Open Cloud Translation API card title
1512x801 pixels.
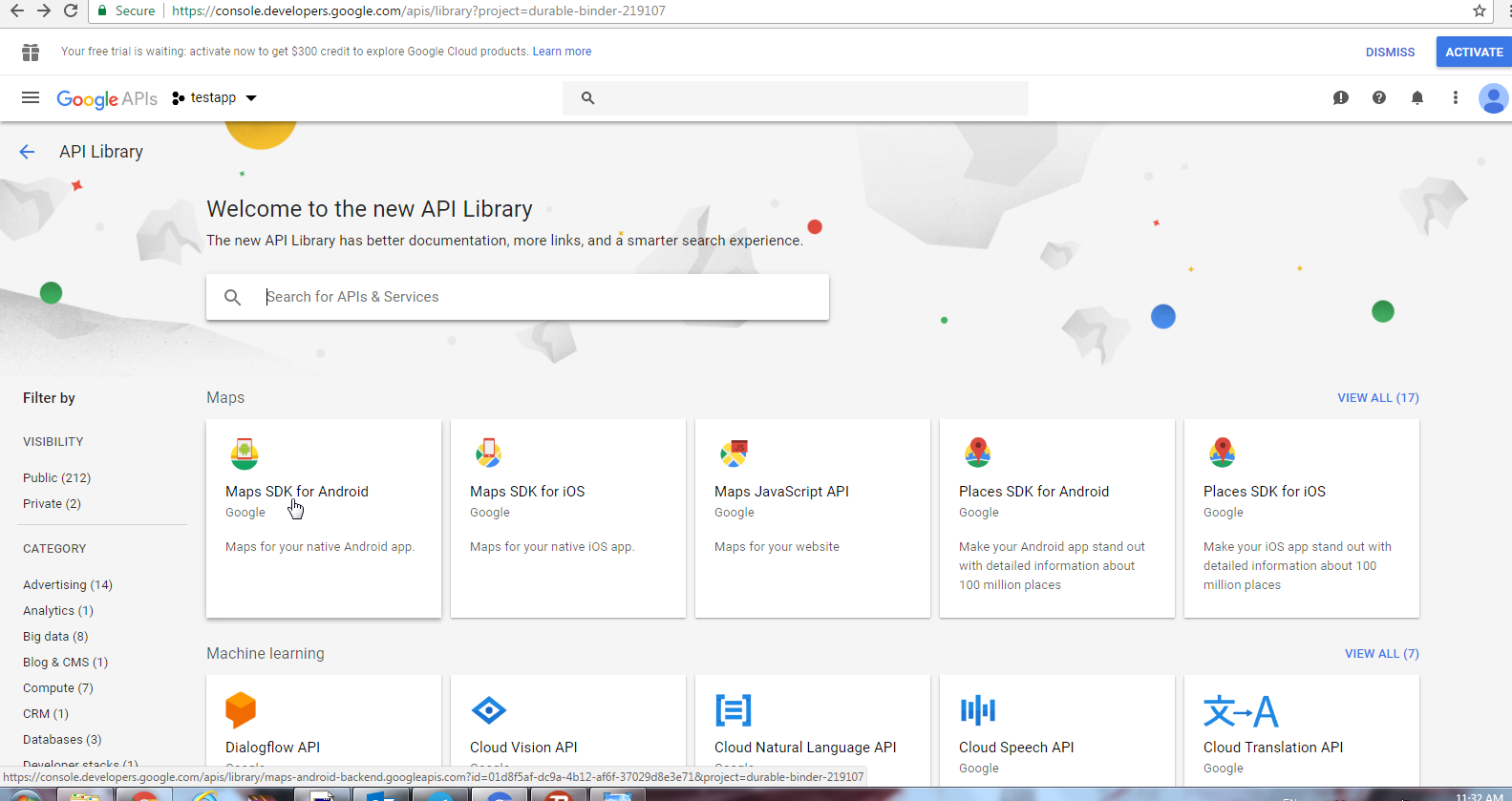[x=1273, y=748]
